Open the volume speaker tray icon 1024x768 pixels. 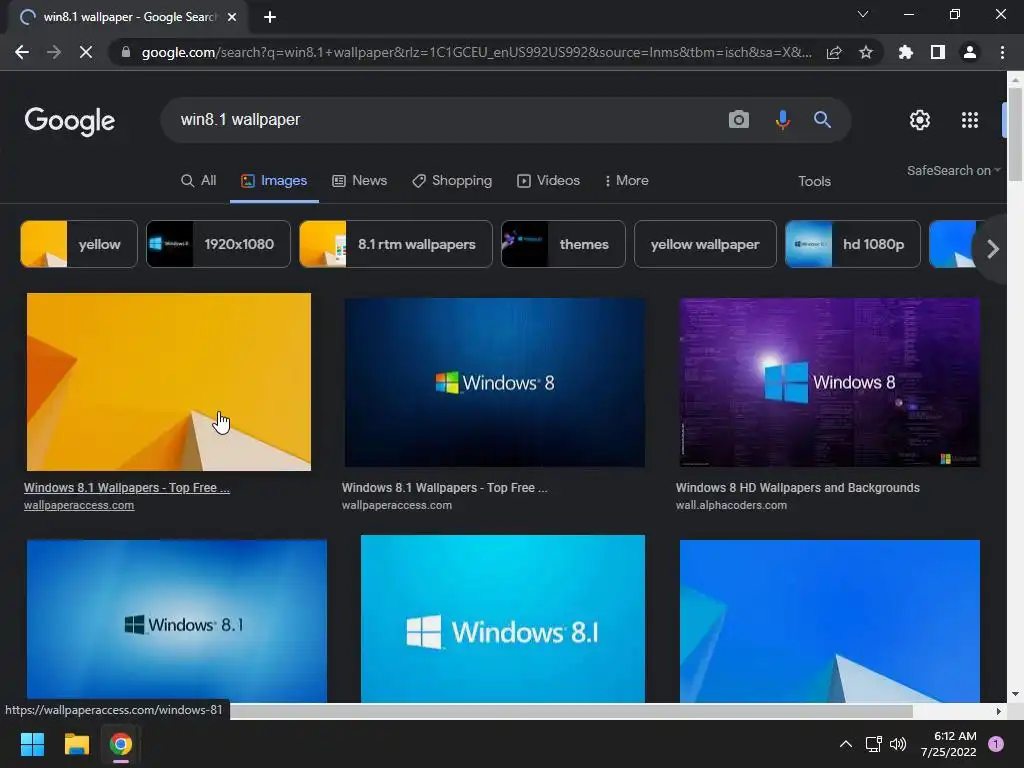click(898, 744)
